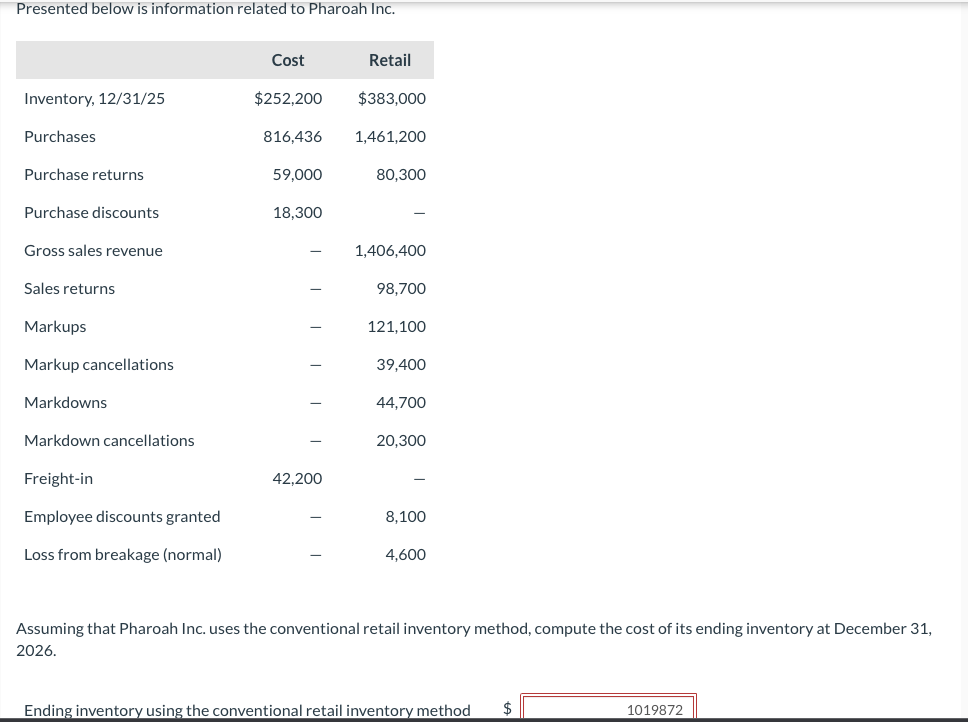The width and height of the screenshot is (968, 722).
Task: Click the Freight-in row label
Action: pos(59,479)
